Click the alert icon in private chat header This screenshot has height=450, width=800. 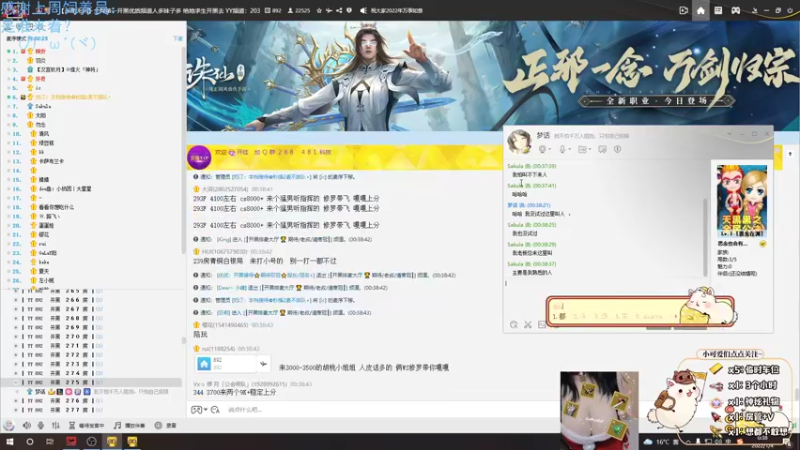pyautogui.click(x=617, y=149)
